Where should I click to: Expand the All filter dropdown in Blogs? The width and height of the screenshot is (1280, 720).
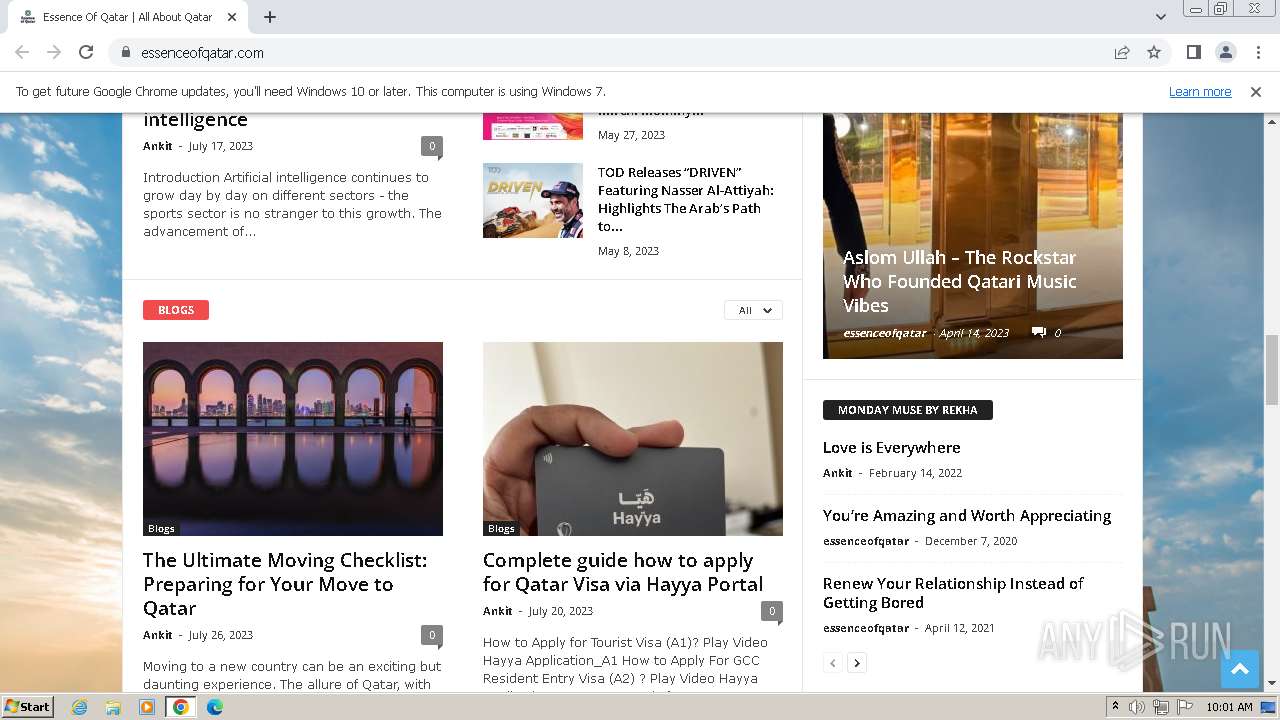(753, 310)
